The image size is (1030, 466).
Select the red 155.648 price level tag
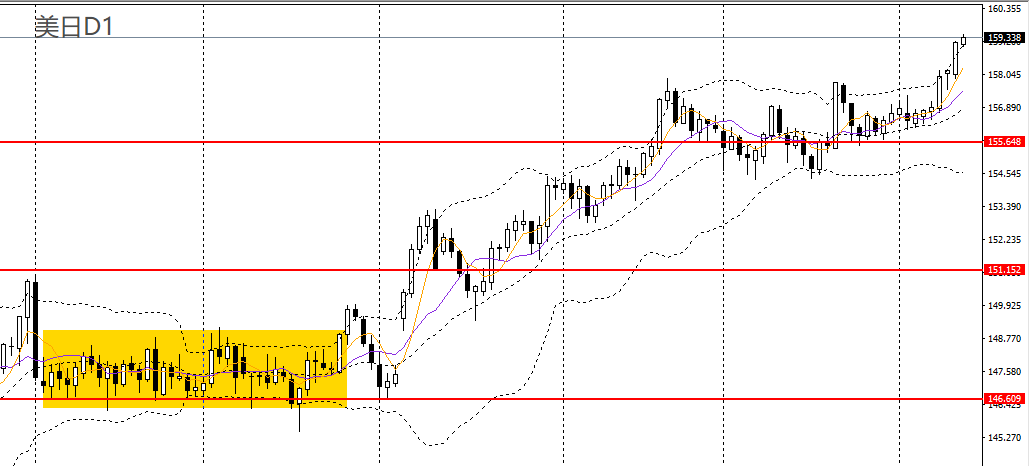coord(1004,142)
